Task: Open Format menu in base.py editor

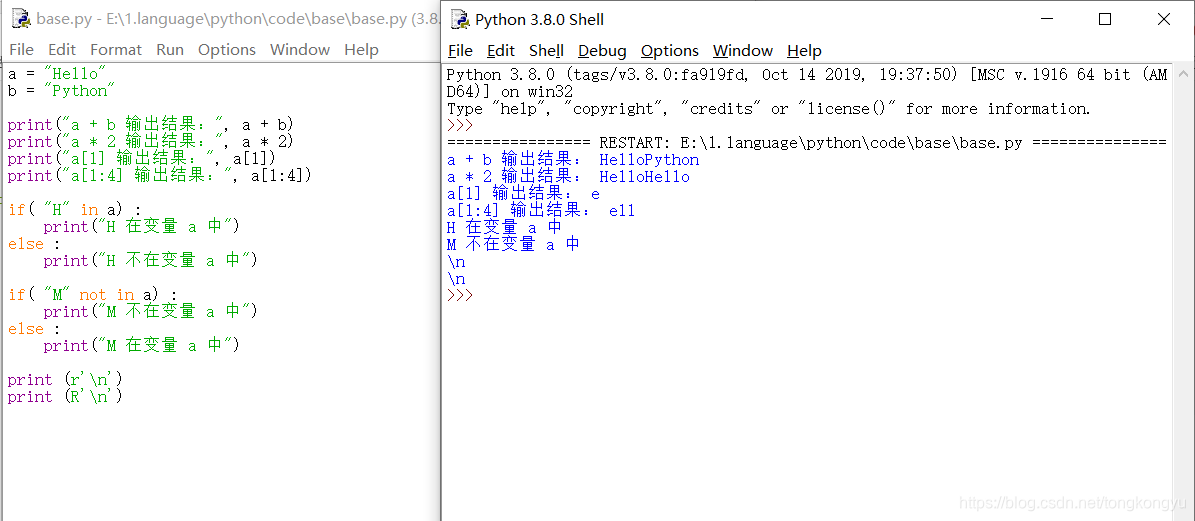Action: click(x=116, y=50)
